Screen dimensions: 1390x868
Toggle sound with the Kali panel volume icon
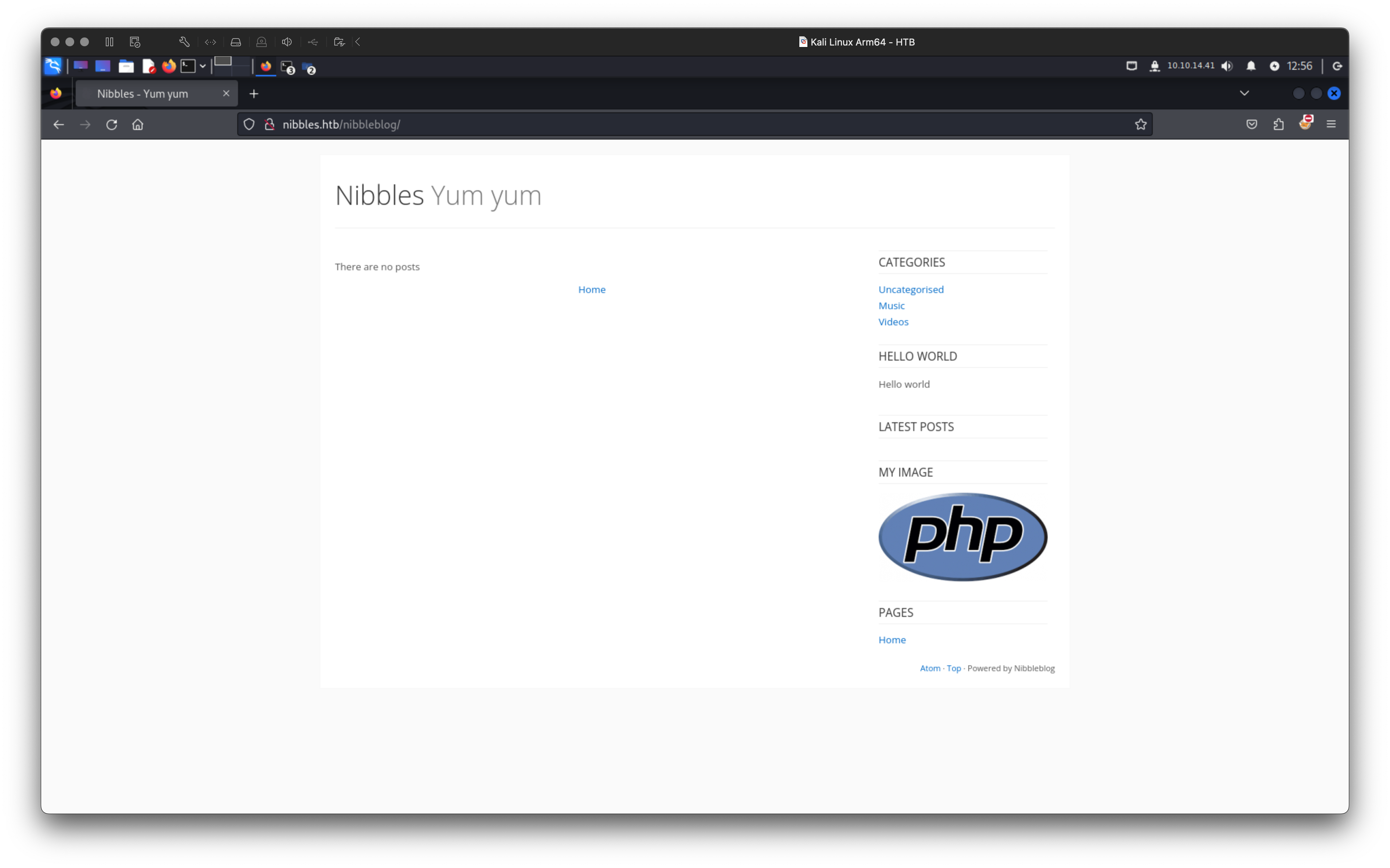1227,66
